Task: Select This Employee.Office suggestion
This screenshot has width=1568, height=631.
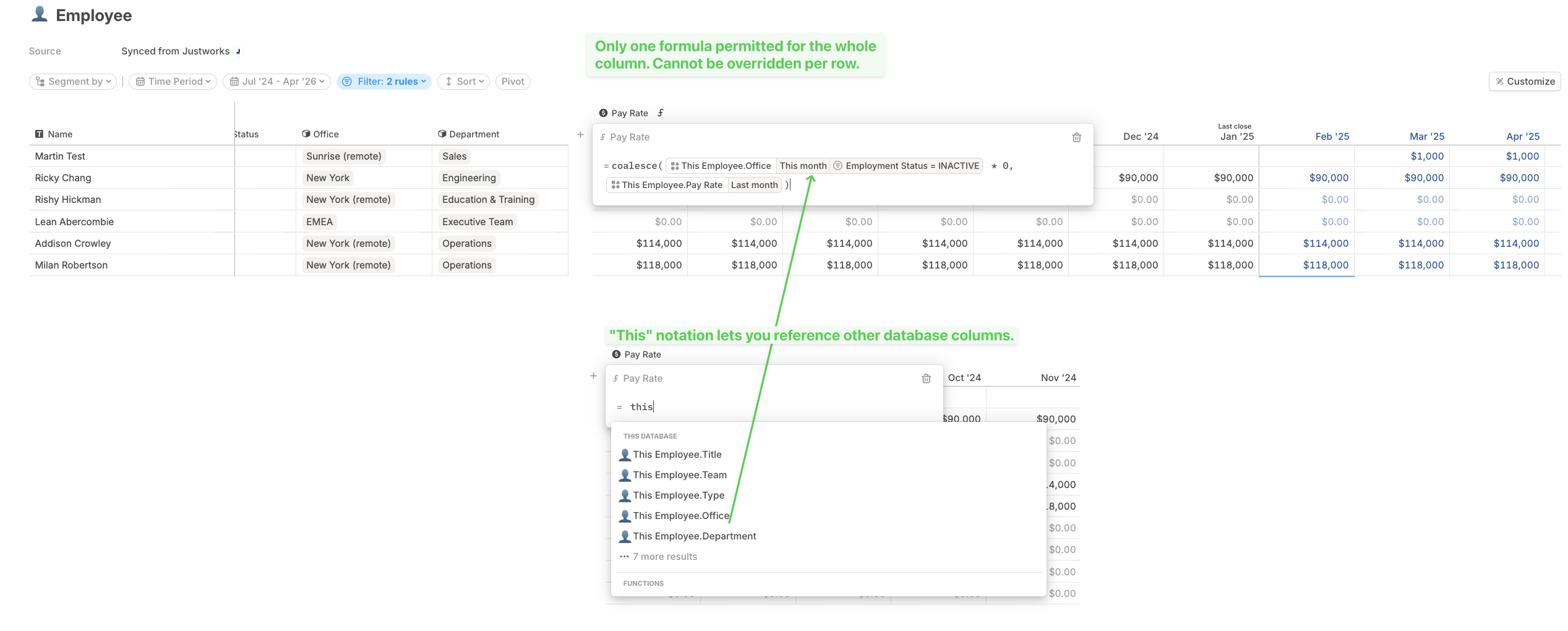Action: tap(674, 516)
